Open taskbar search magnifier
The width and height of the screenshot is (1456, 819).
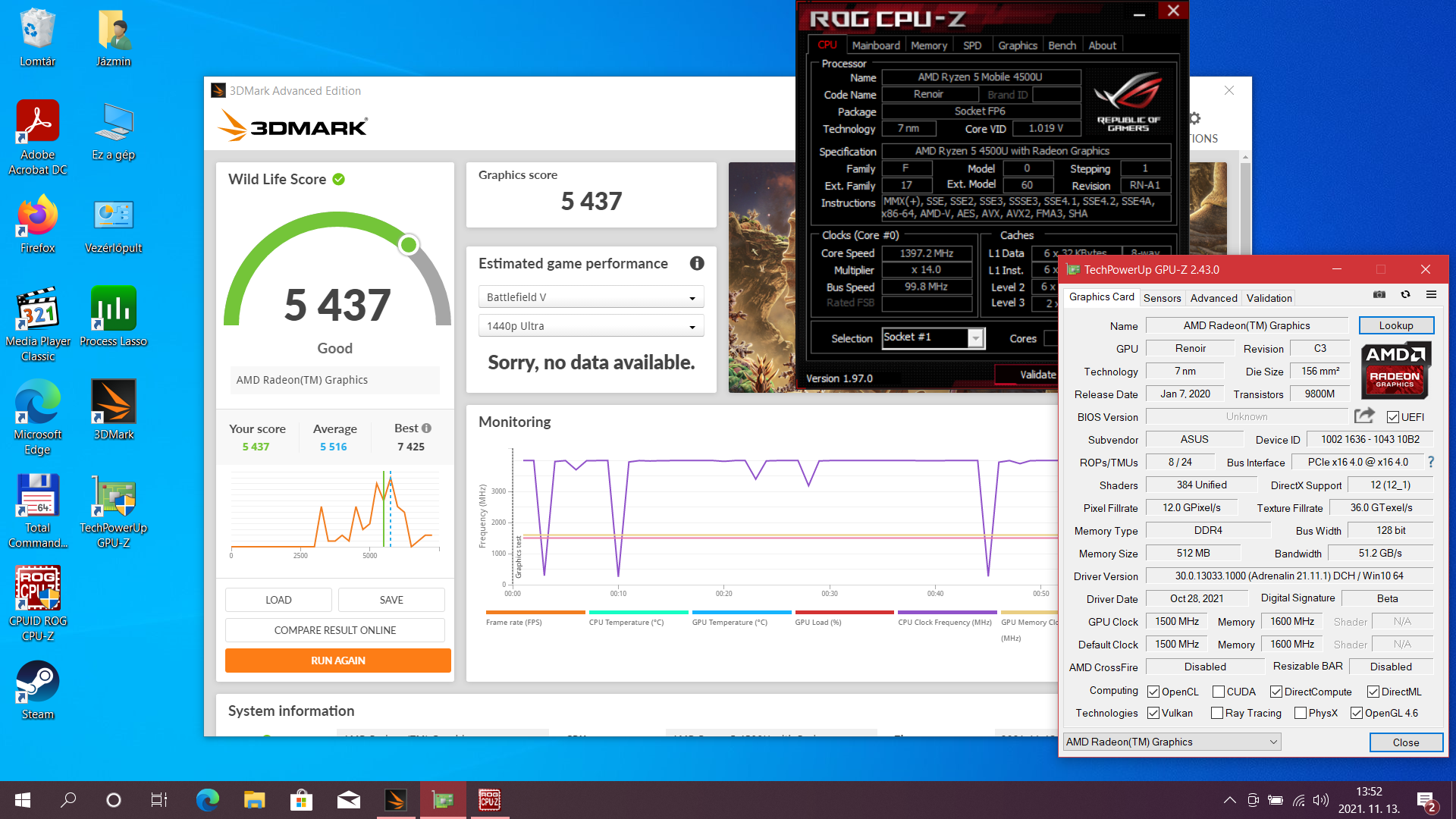click(x=68, y=800)
